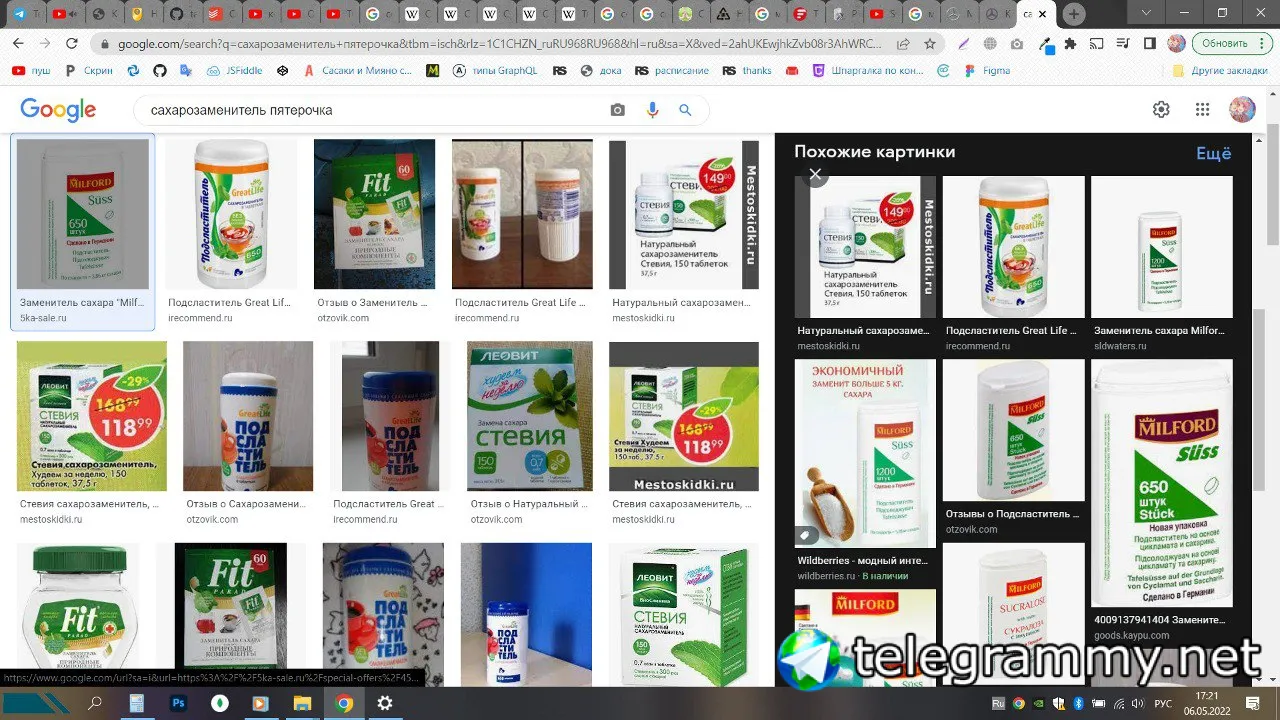Click the blue magnifier search button
The width and height of the screenshot is (1280, 720).
point(686,110)
